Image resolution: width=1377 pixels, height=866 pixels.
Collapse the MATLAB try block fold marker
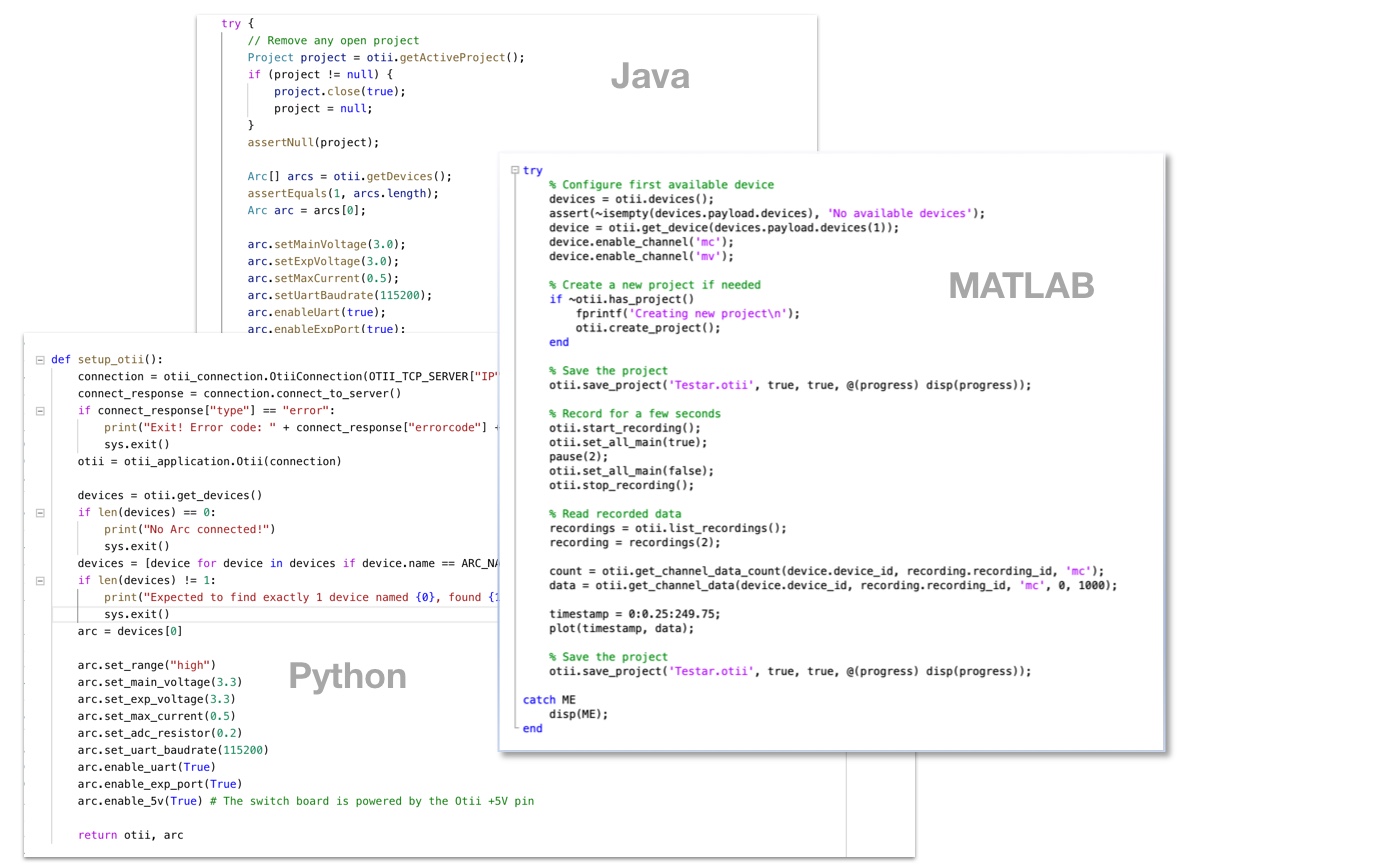tap(515, 171)
